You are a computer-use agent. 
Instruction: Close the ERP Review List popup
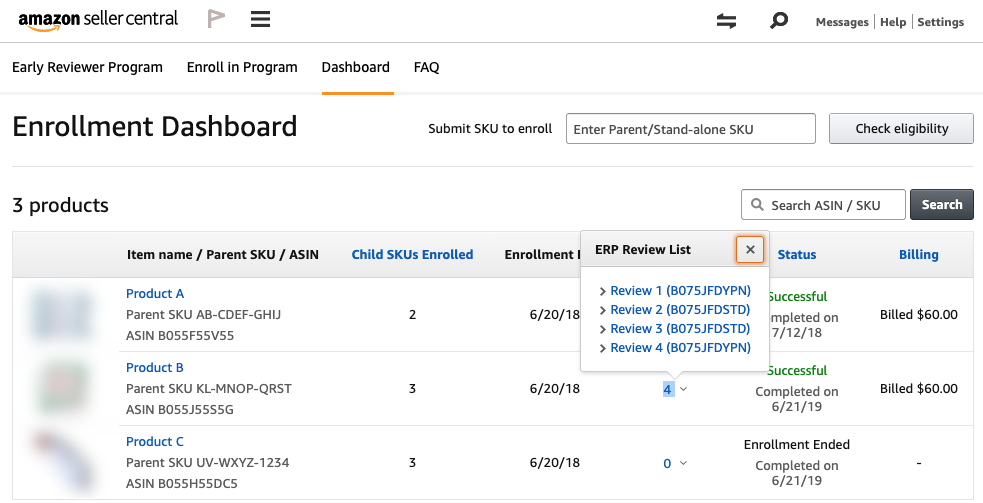click(750, 250)
